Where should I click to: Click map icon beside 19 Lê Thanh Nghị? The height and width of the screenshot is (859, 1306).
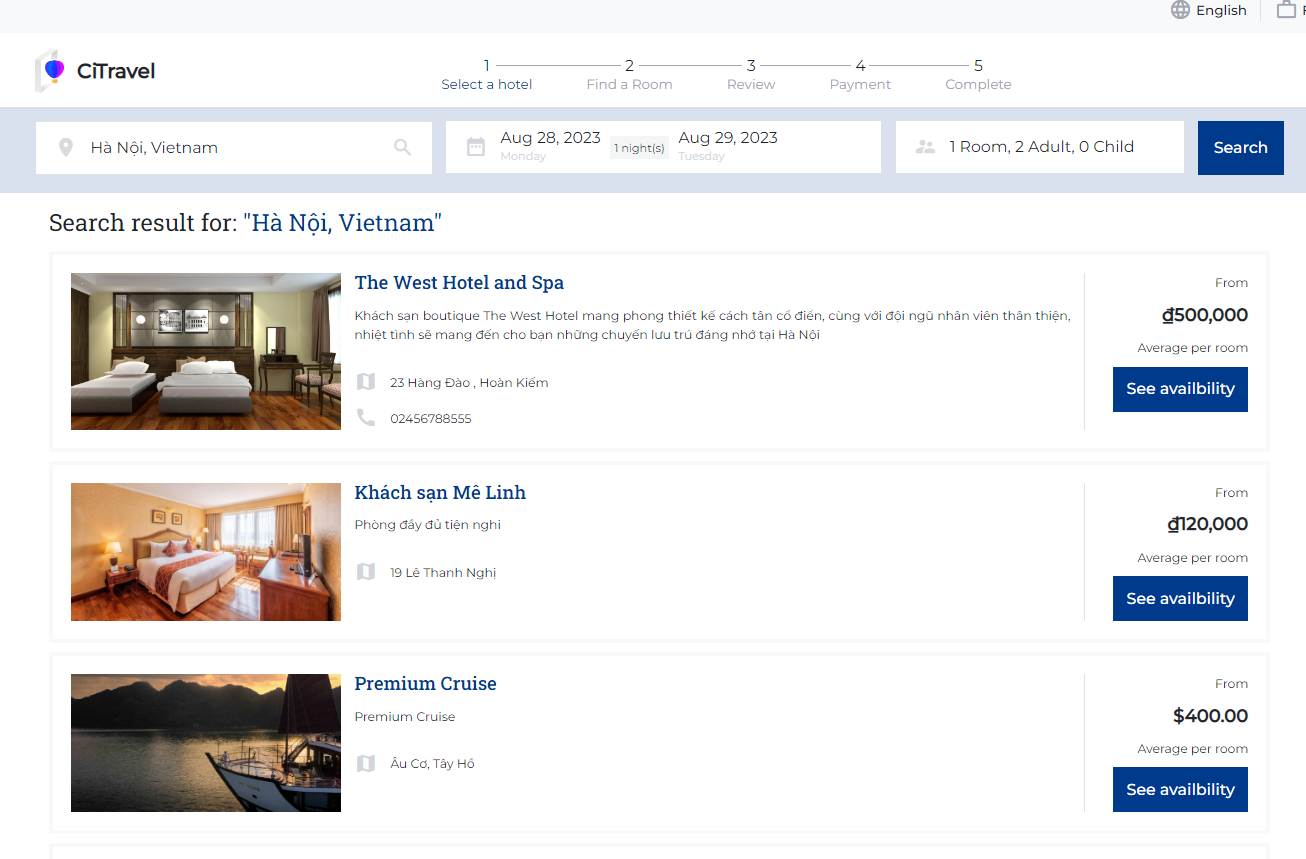[366, 572]
